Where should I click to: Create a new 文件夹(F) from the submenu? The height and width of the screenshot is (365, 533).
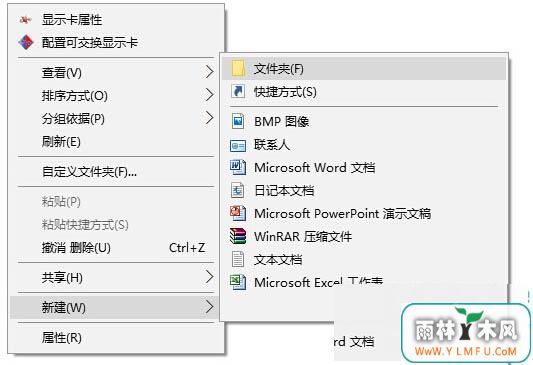point(364,69)
